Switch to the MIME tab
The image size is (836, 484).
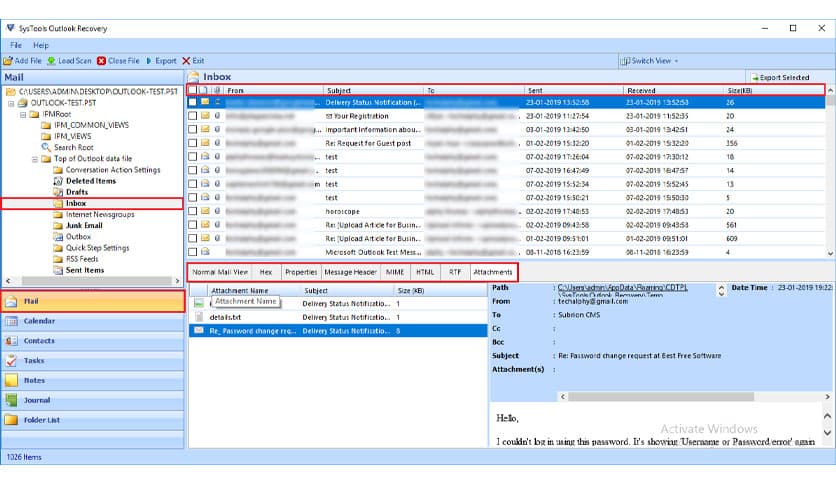coord(395,272)
